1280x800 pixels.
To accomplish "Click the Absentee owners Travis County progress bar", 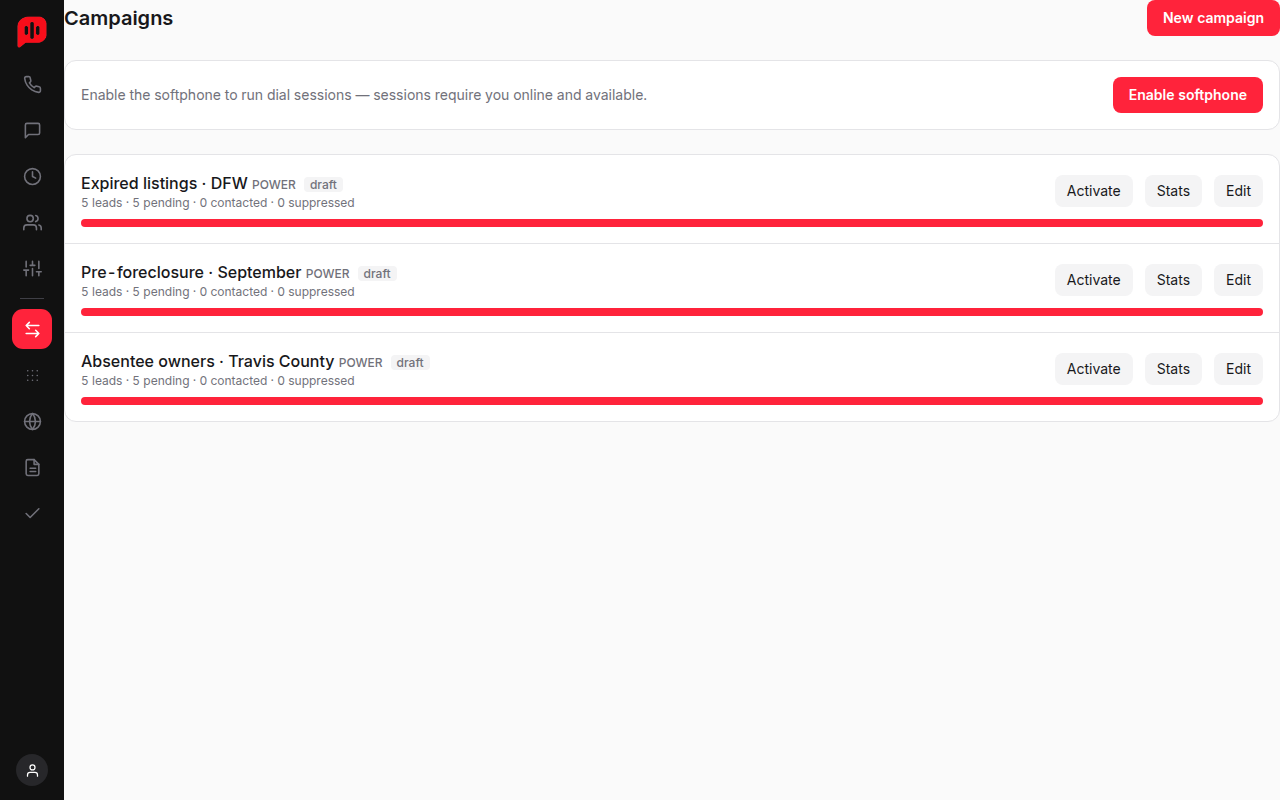I will [672, 401].
